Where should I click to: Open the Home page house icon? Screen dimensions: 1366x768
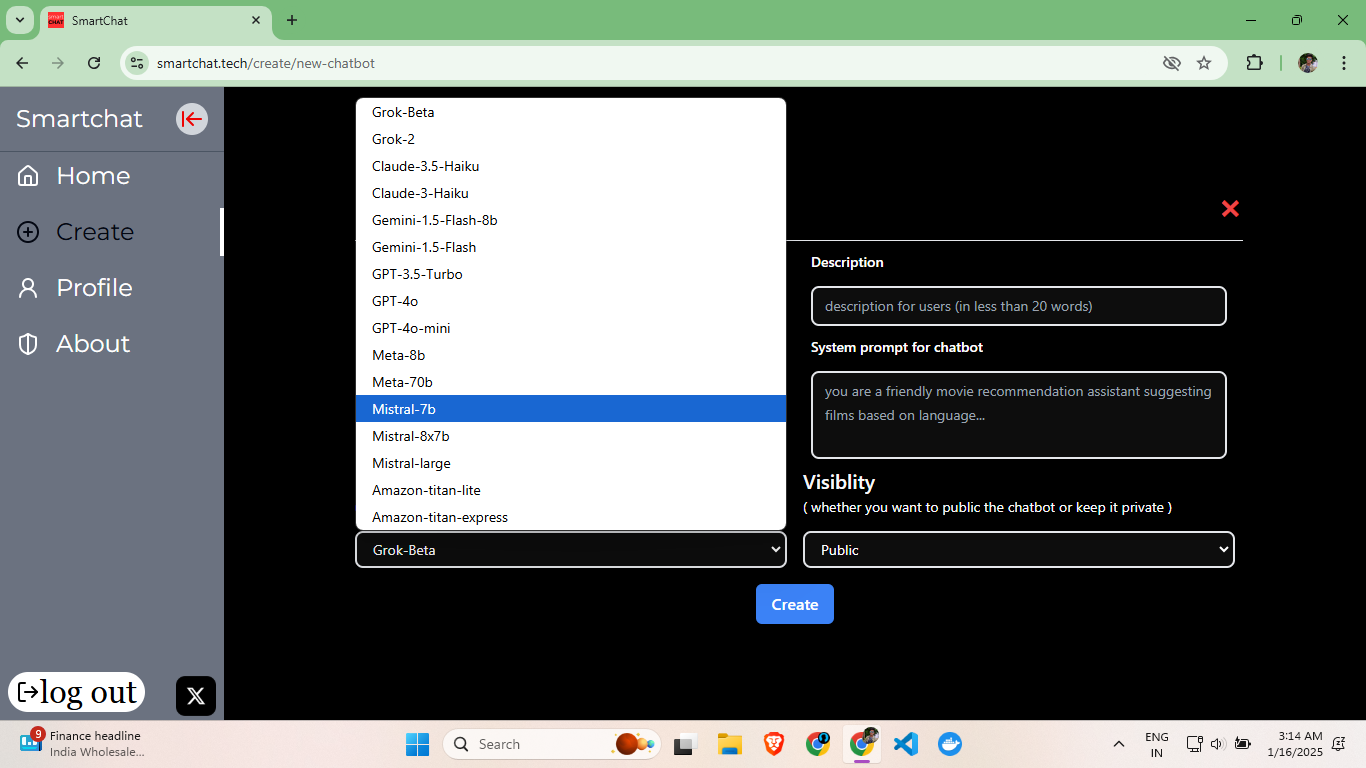pyautogui.click(x=28, y=176)
